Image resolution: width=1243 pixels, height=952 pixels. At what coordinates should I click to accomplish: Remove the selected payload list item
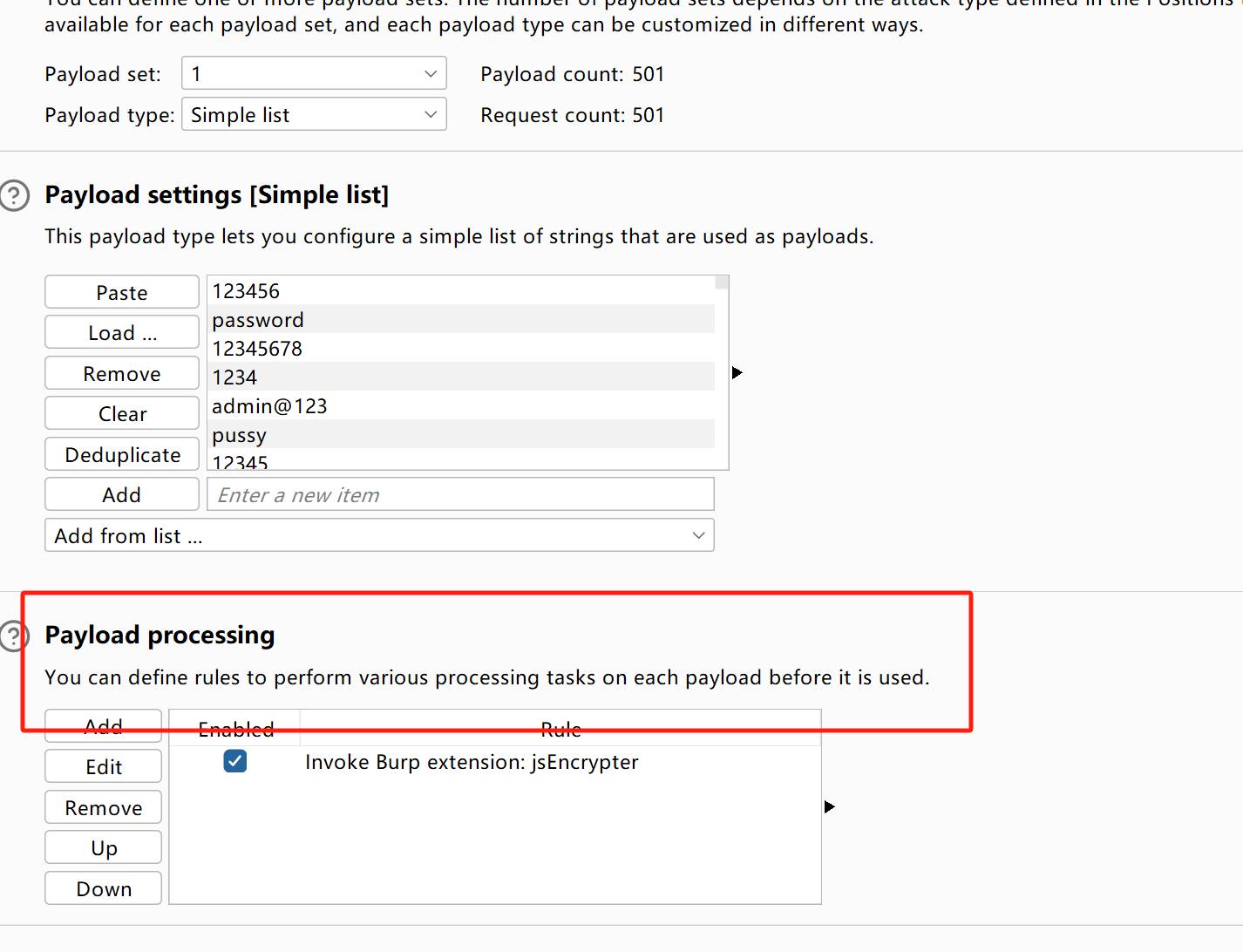[x=122, y=374]
